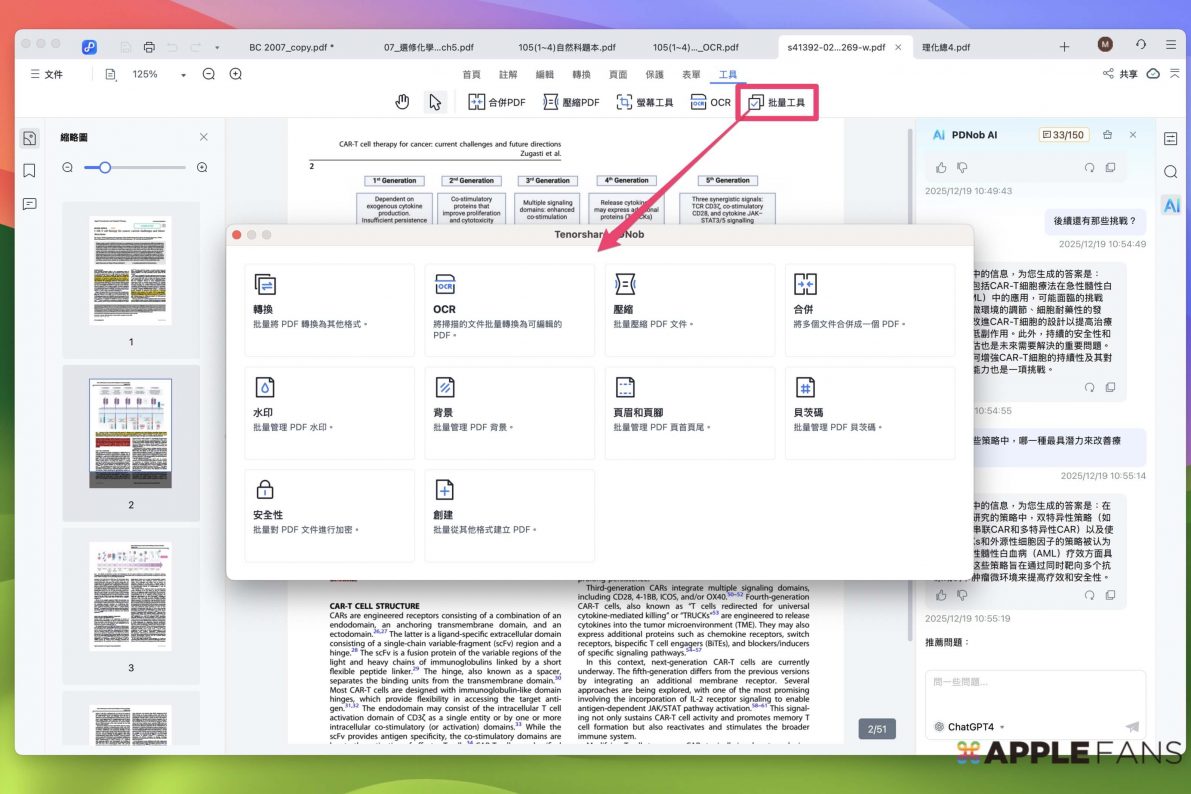Click the print icon in title bar
The image size is (1191, 794).
click(x=149, y=47)
